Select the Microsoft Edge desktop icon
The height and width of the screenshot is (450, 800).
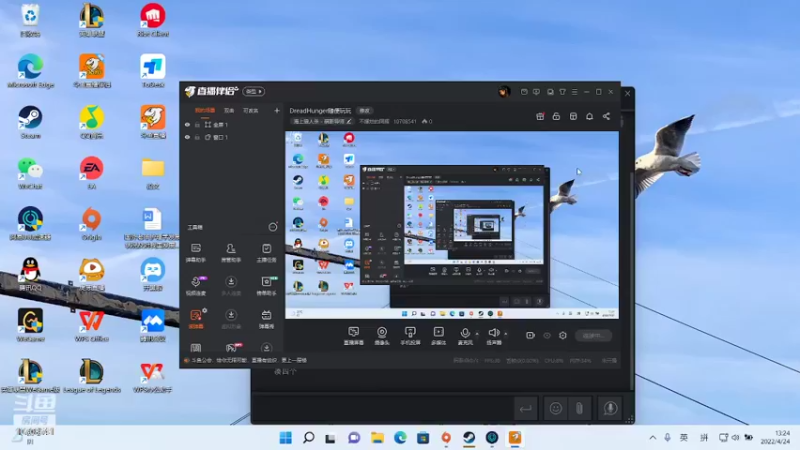point(31,71)
